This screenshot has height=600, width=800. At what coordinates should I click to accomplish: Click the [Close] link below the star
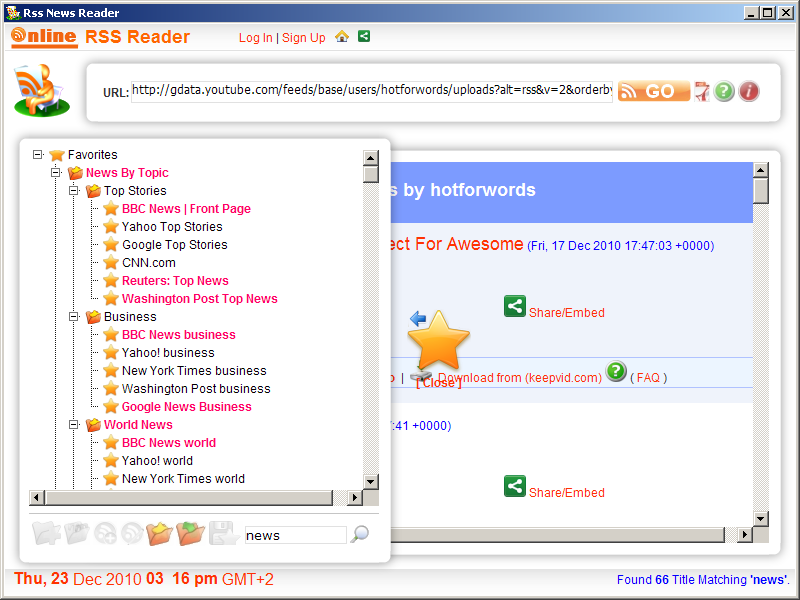coord(438,383)
